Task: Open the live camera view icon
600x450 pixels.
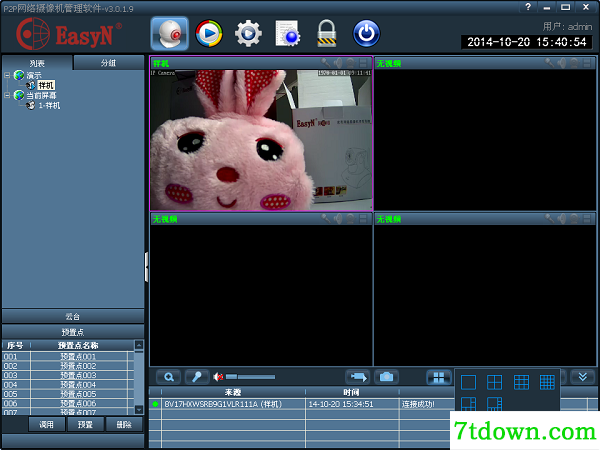Action: [170, 34]
